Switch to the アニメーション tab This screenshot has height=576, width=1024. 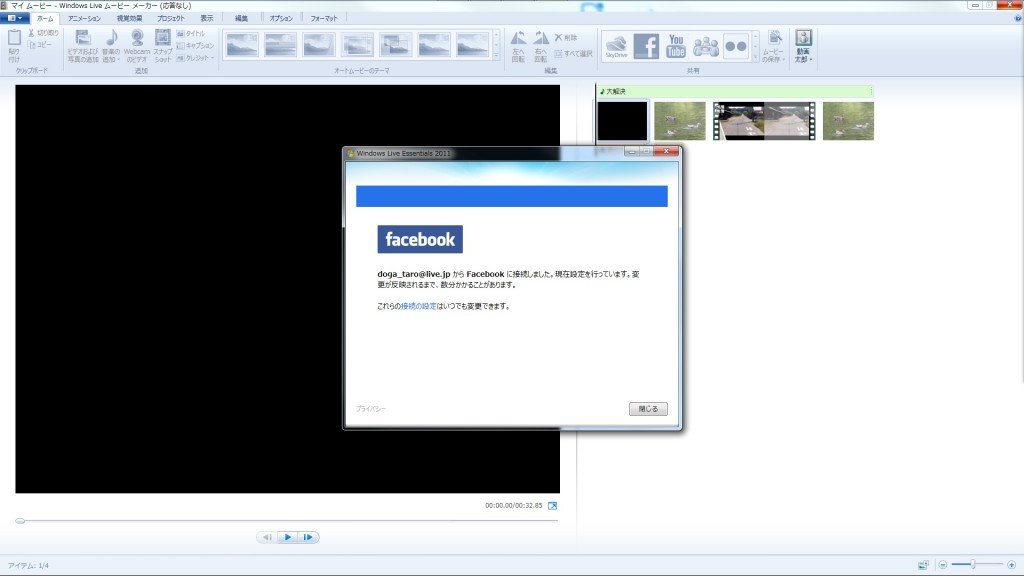(84, 18)
